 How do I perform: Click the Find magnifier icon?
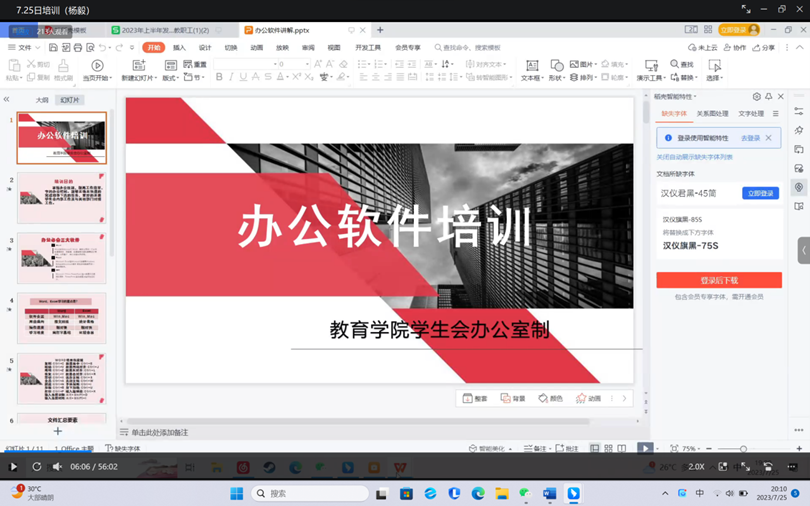pos(674,64)
